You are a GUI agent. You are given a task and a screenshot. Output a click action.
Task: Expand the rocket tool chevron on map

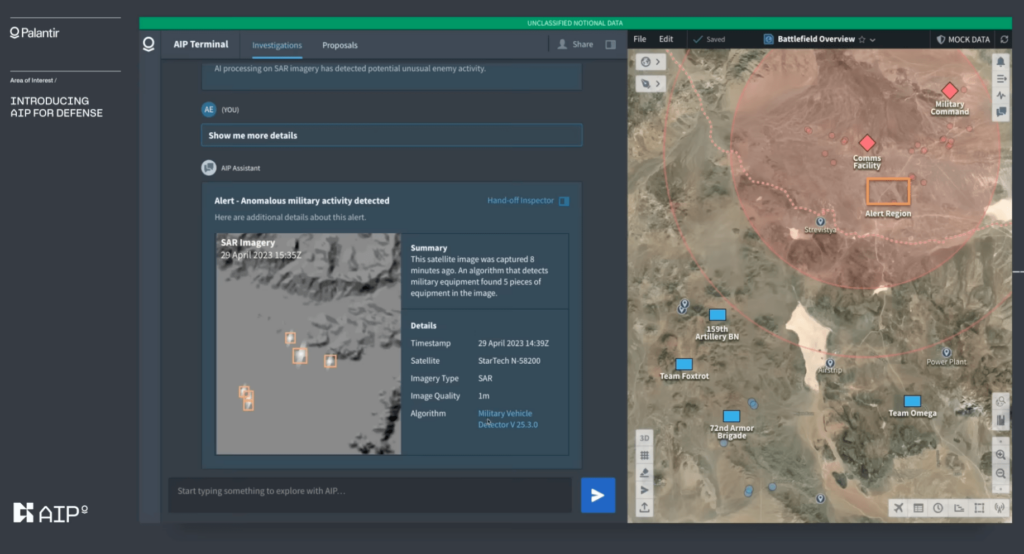[659, 83]
